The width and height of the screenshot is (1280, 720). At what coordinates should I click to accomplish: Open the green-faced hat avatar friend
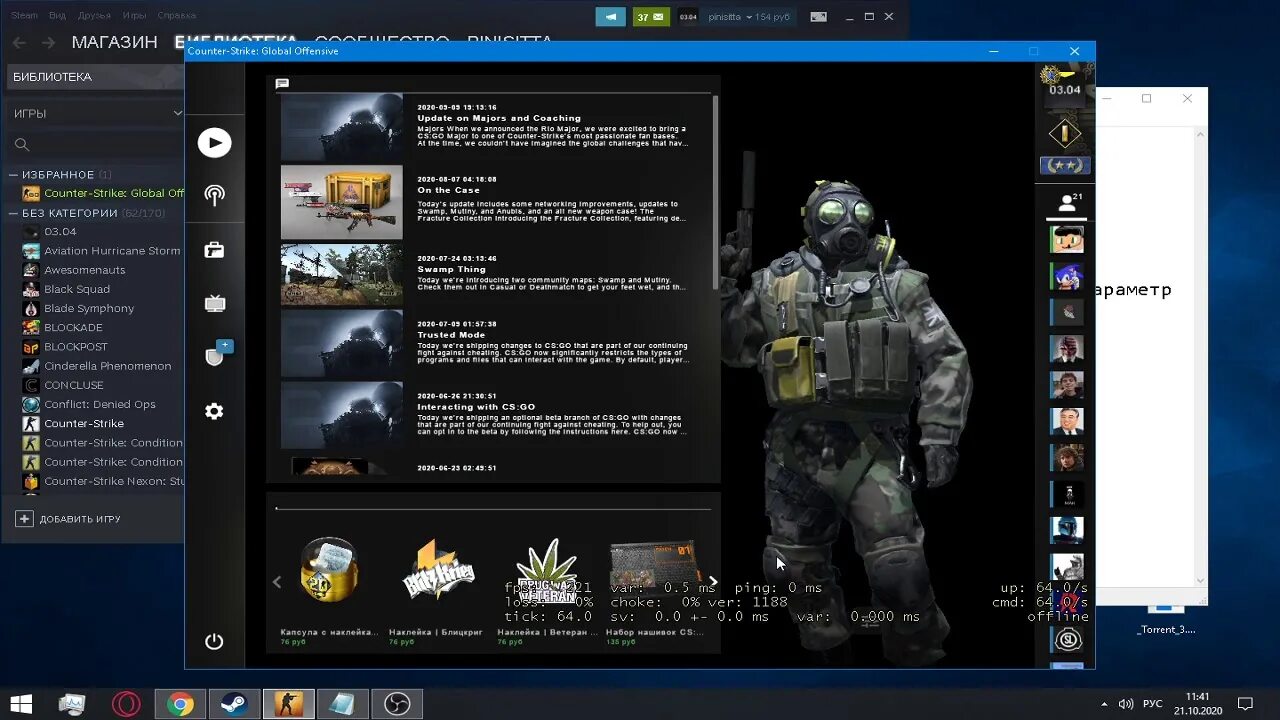pyautogui.click(x=1067, y=239)
